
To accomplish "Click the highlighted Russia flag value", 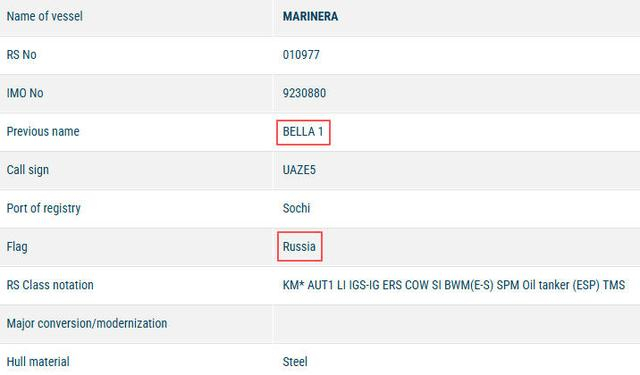I will coord(299,246).
